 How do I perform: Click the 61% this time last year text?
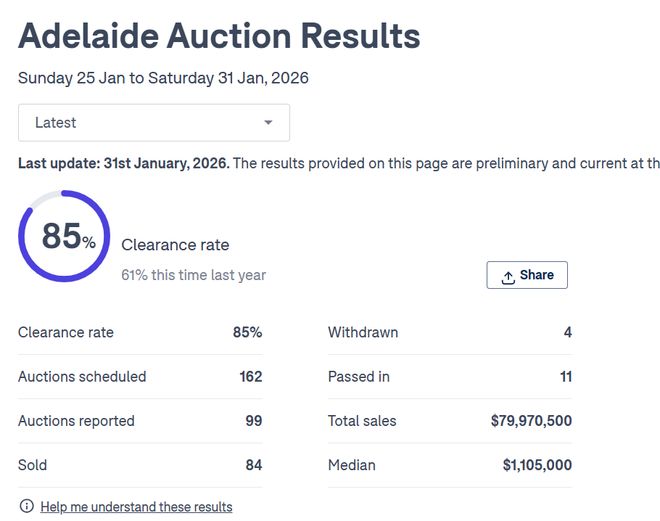[x=193, y=274]
